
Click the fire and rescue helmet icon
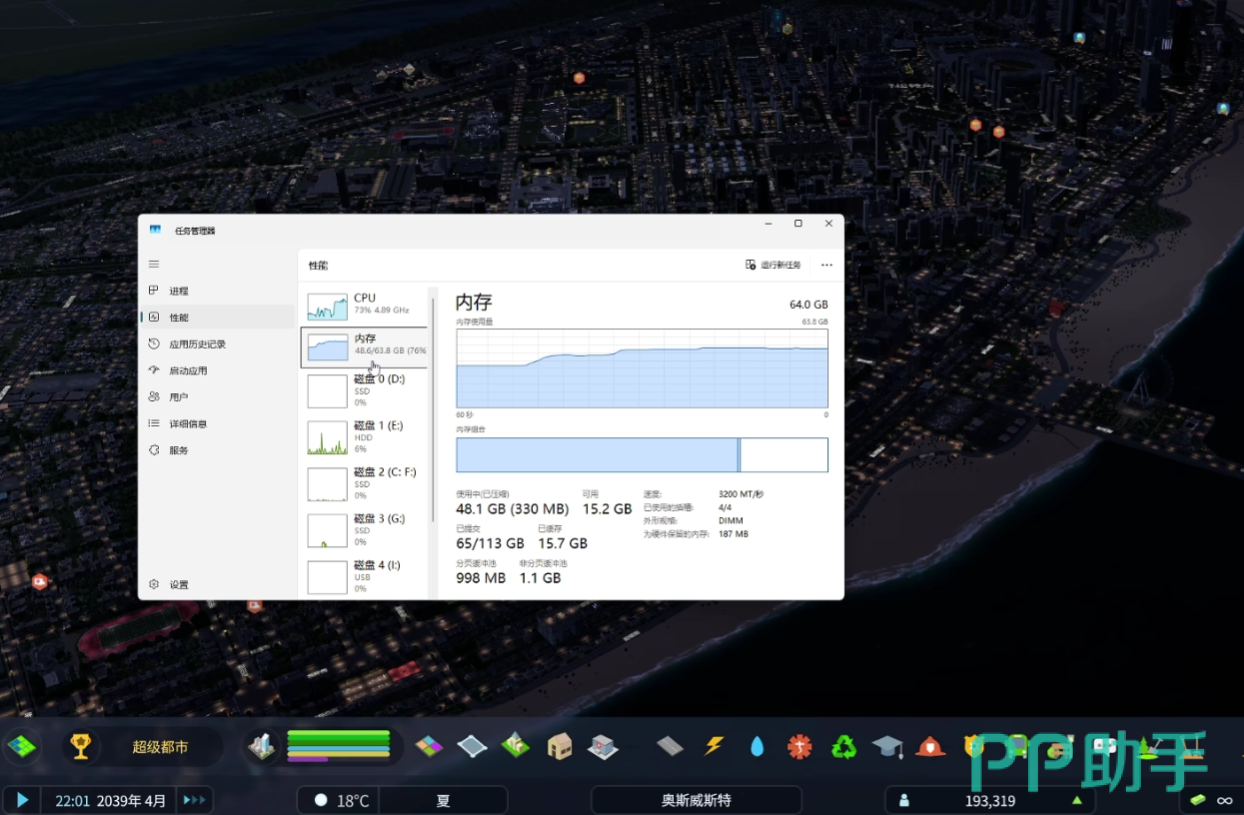click(x=931, y=747)
